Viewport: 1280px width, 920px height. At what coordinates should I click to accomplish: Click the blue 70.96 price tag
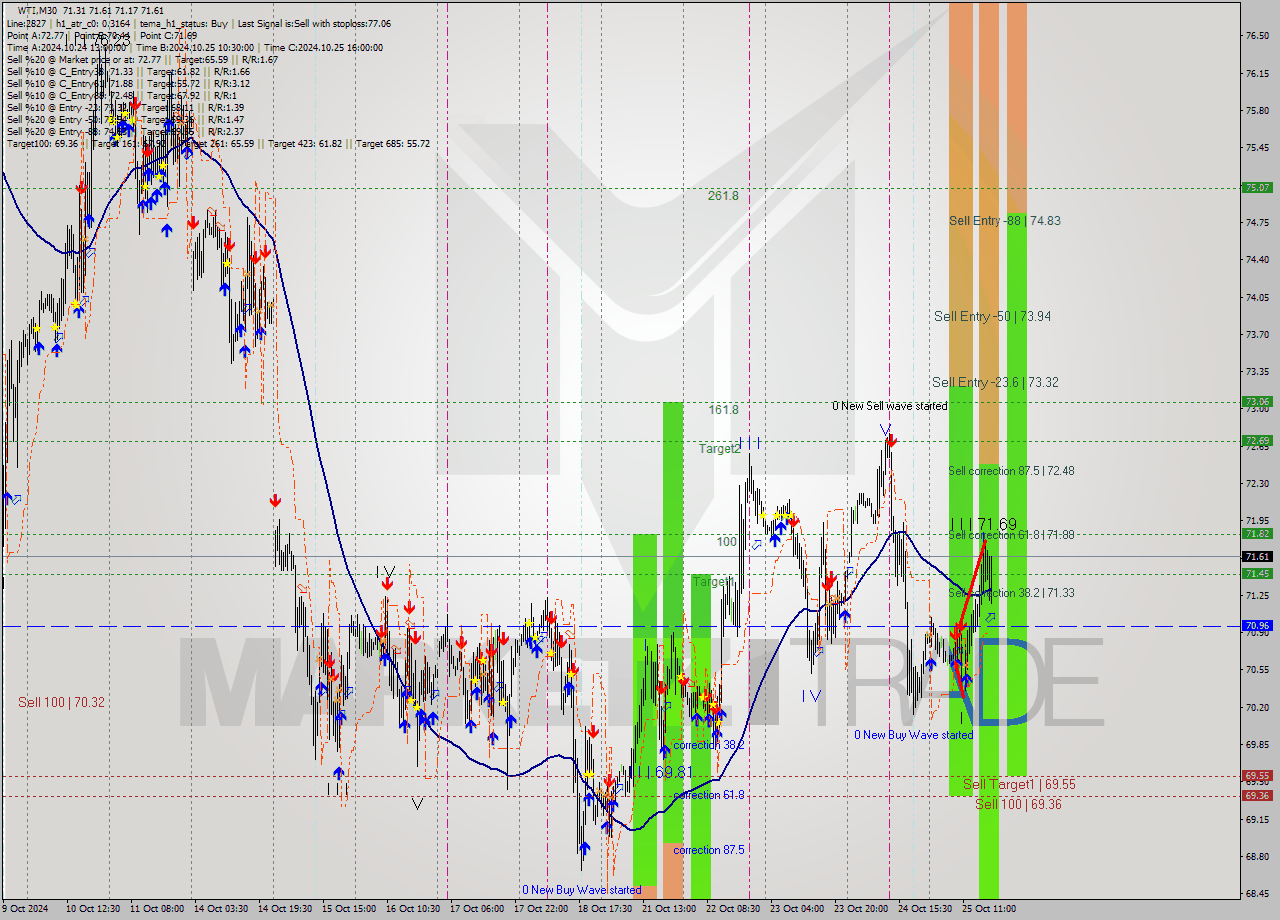[1257, 626]
